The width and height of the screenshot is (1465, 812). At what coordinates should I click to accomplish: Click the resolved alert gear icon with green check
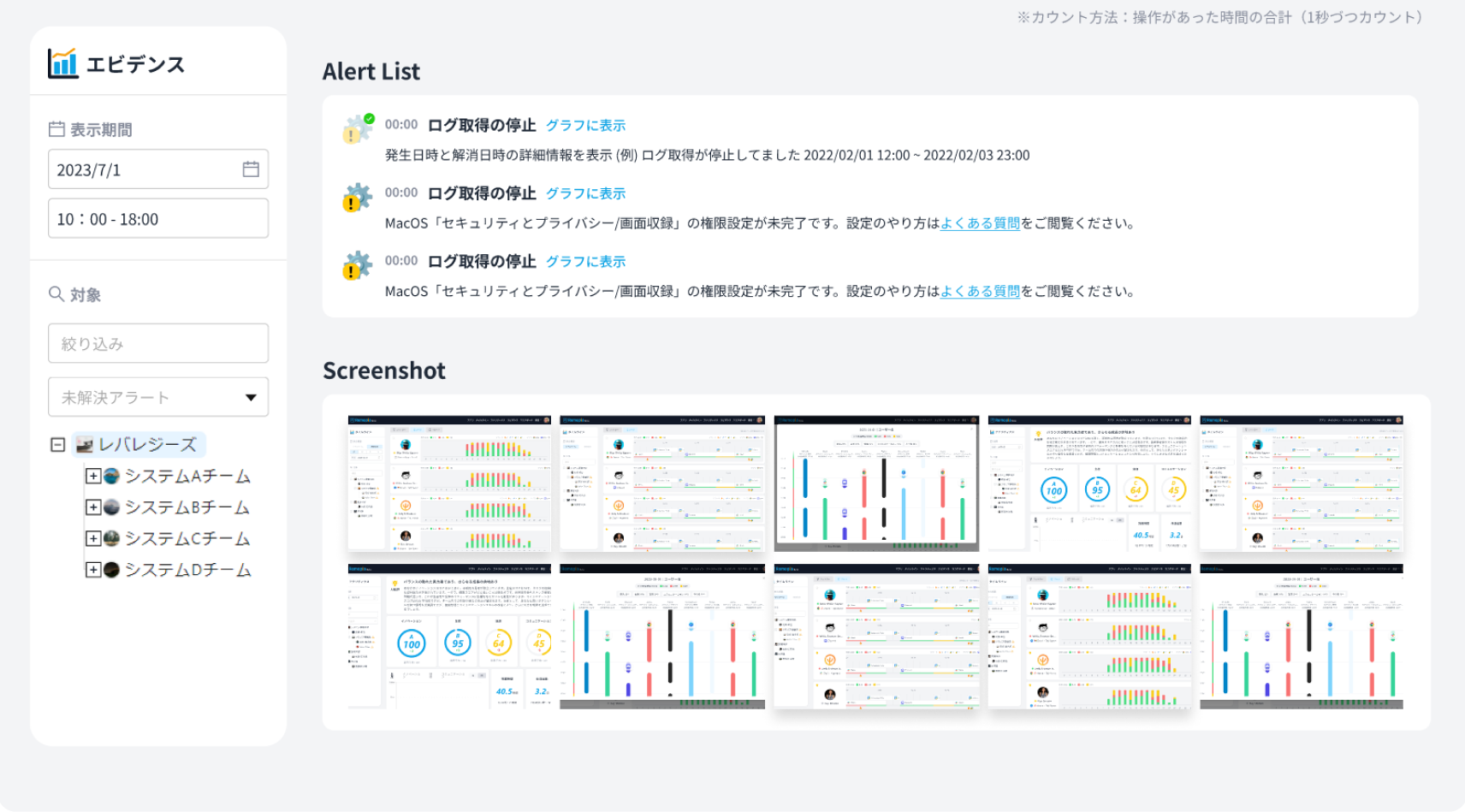coord(358,129)
